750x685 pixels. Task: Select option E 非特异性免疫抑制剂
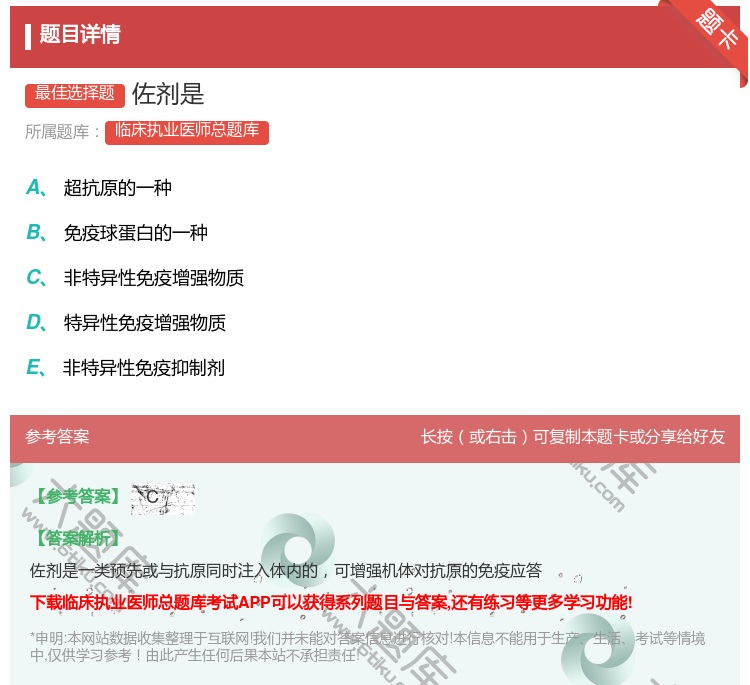tap(125, 367)
